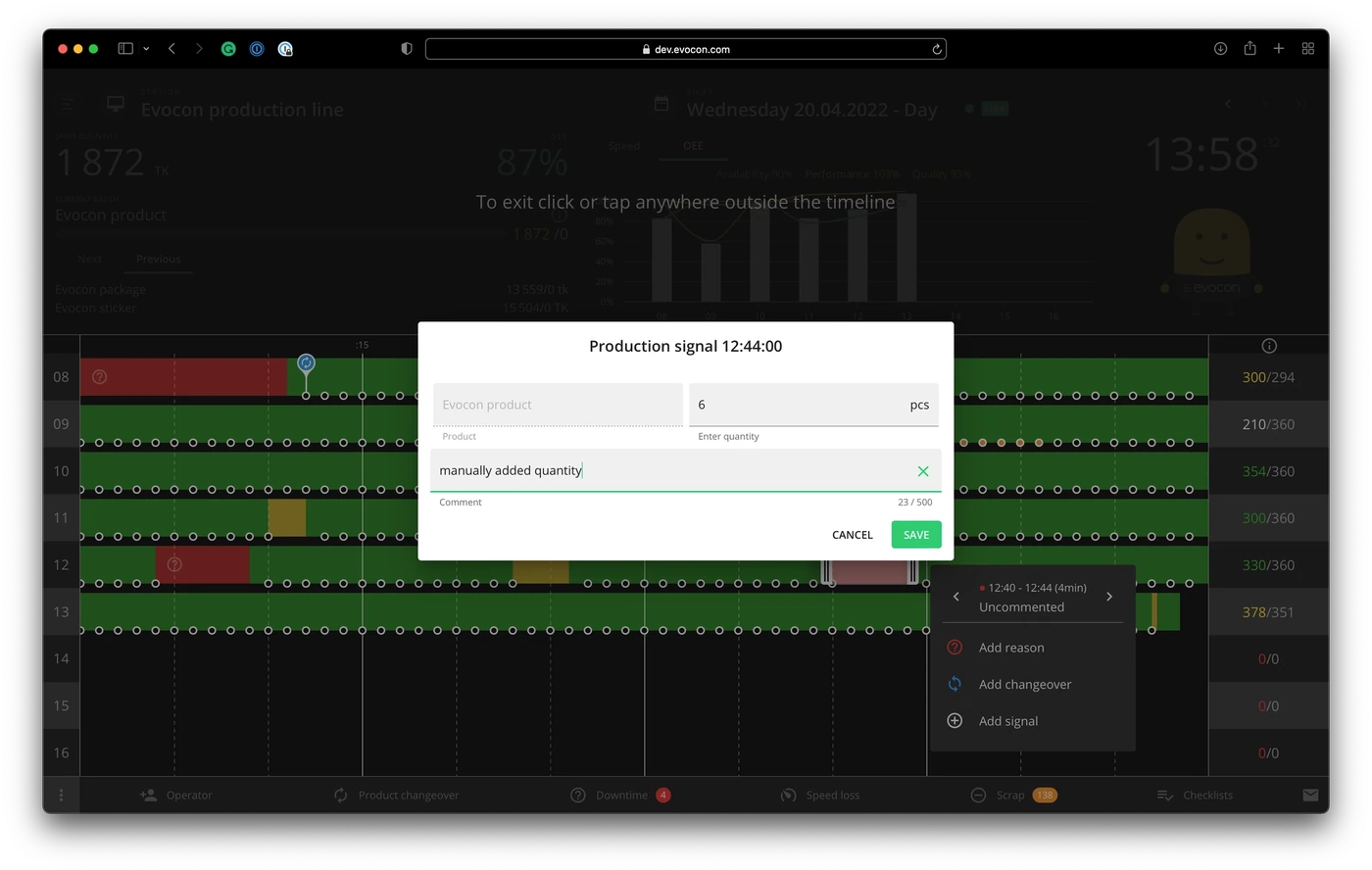1372x870 pixels.
Task: Click the red downtime block in hour 12
Action: coord(202,564)
